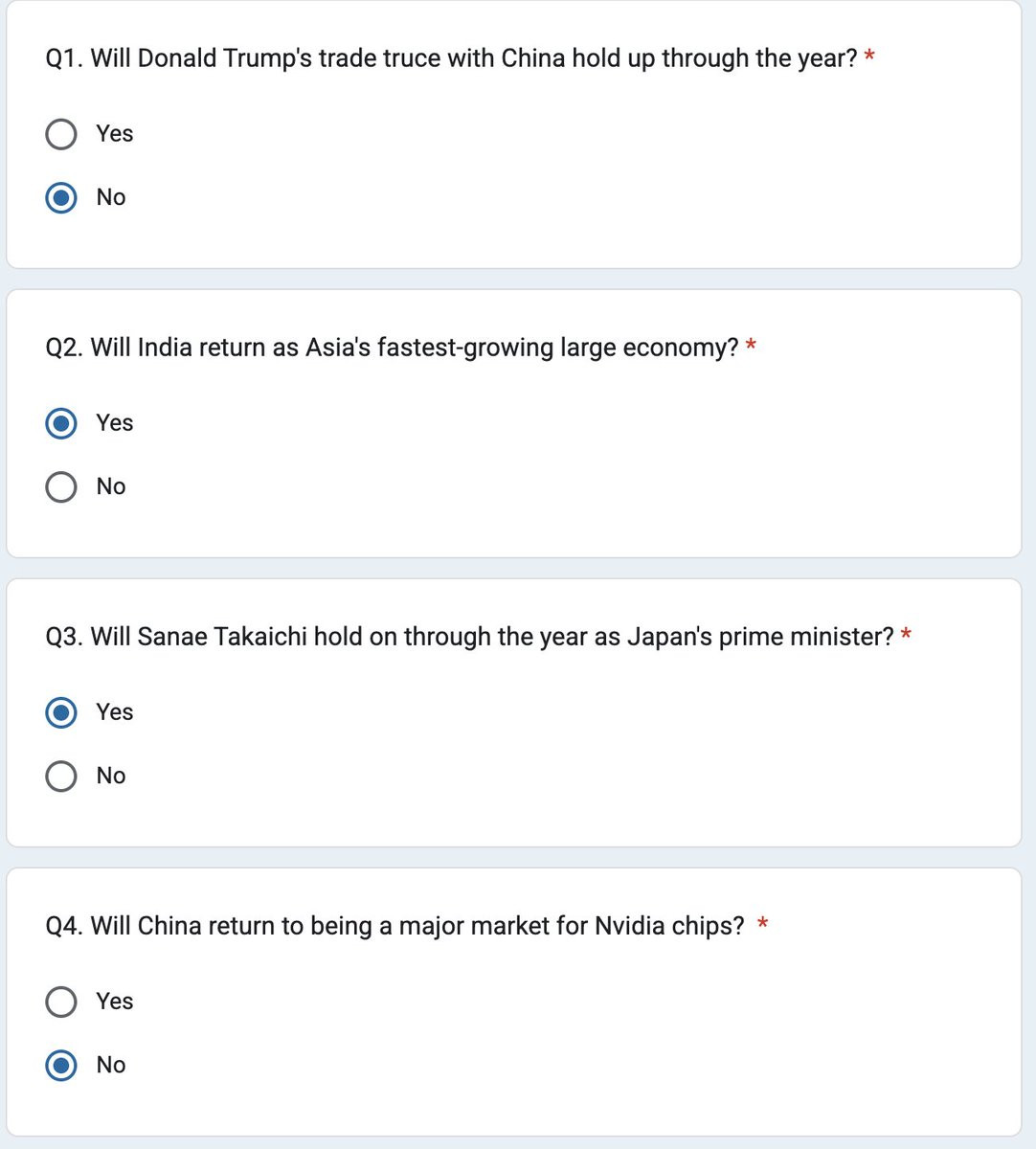The height and width of the screenshot is (1149, 1036).
Task: Click the red required asterisk on Q1
Action: pos(869,56)
